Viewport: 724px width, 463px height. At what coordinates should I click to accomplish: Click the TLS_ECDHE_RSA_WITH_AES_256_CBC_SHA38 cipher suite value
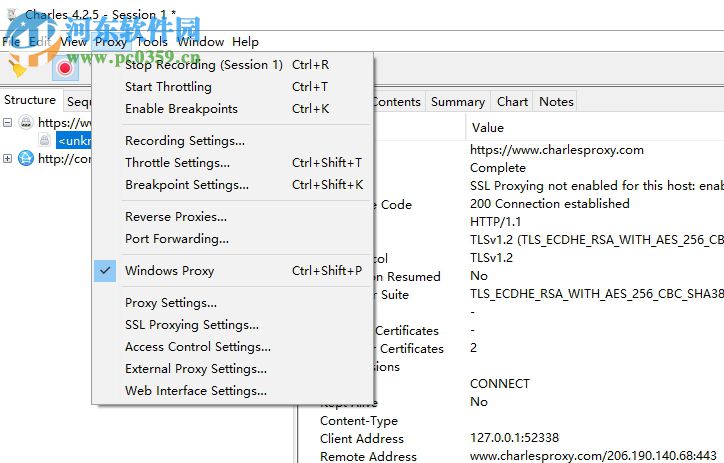pos(597,294)
